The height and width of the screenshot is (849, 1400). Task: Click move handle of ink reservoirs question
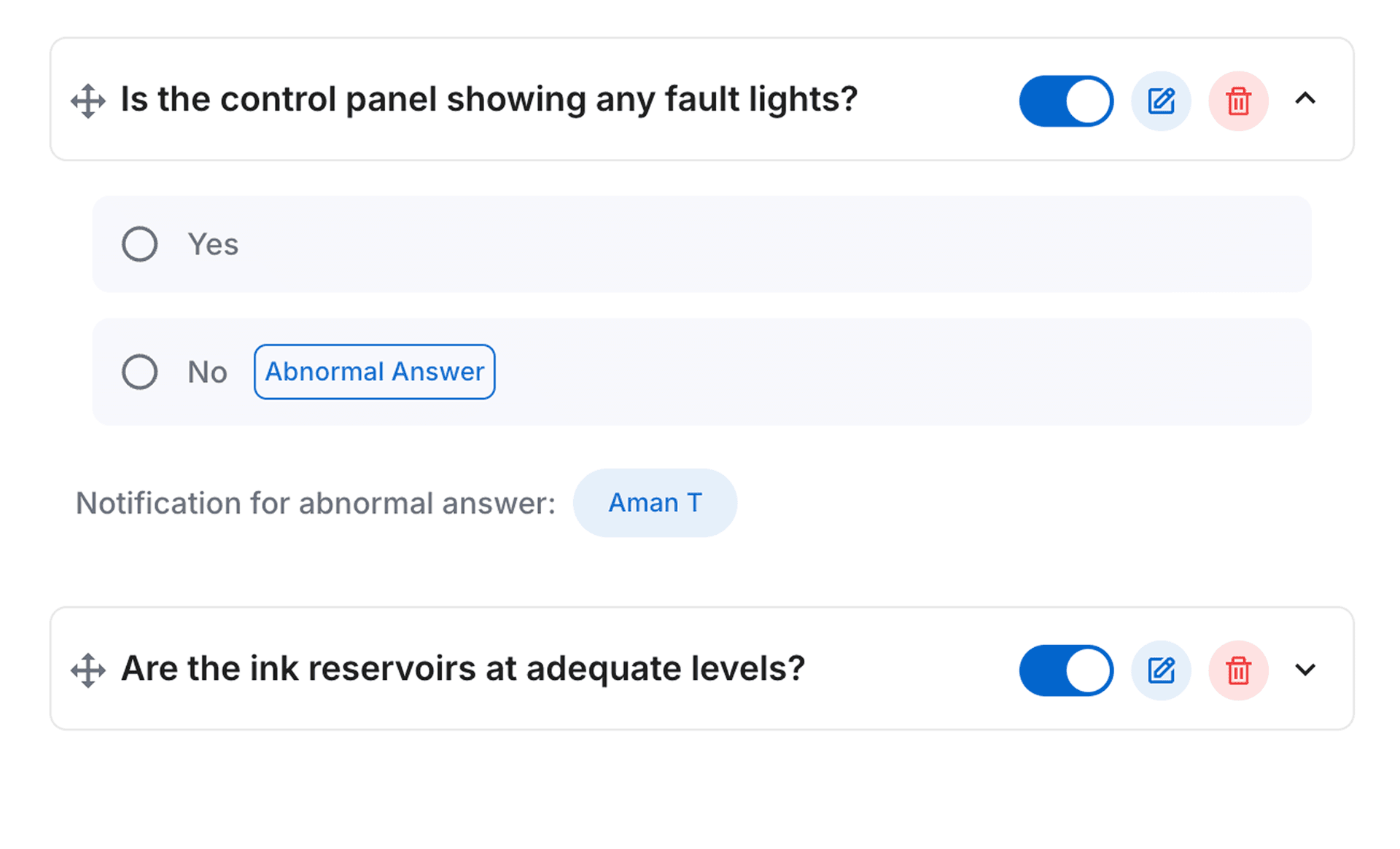point(88,670)
